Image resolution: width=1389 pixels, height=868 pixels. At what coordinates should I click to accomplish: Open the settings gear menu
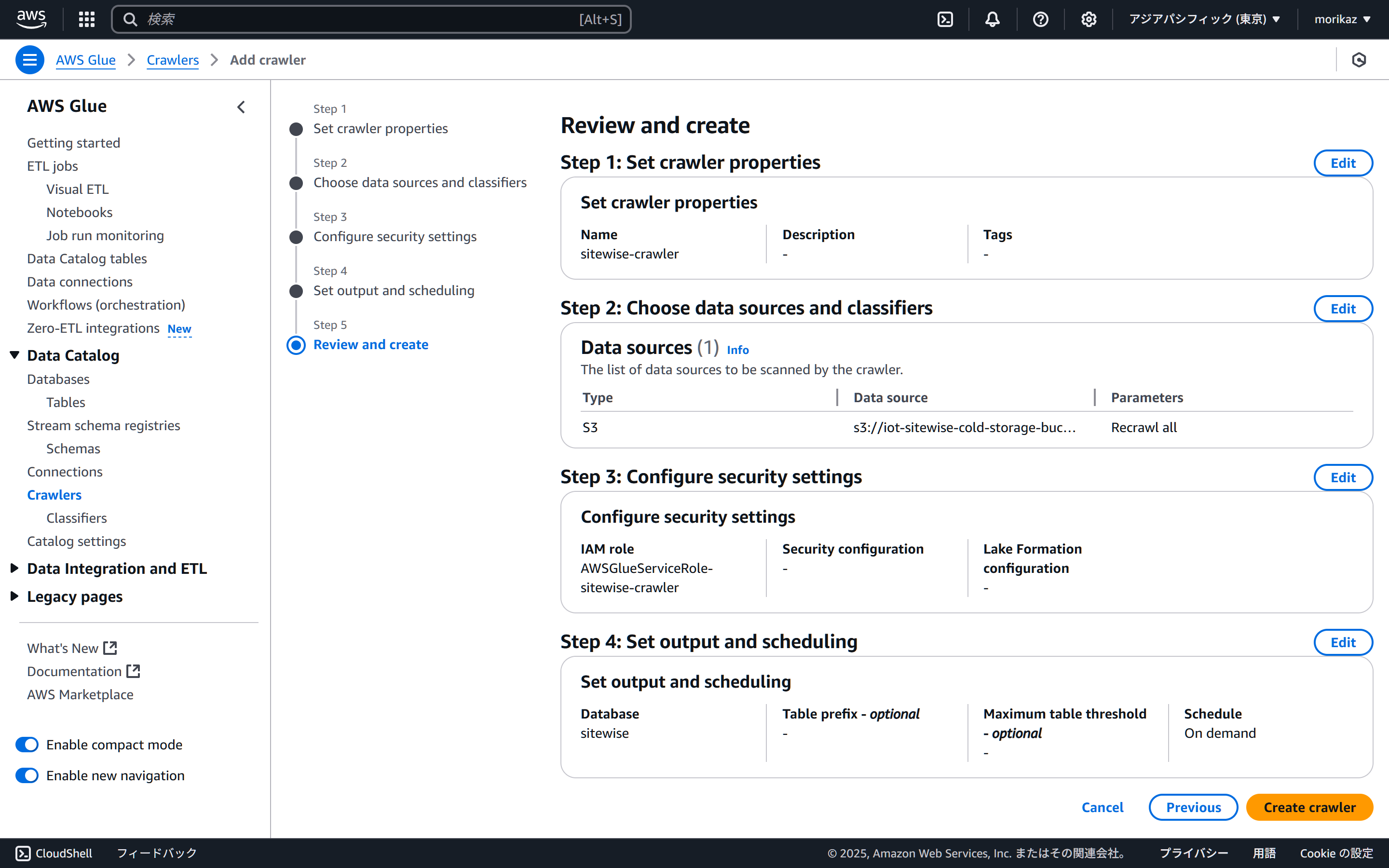click(x=1088, y=19)
